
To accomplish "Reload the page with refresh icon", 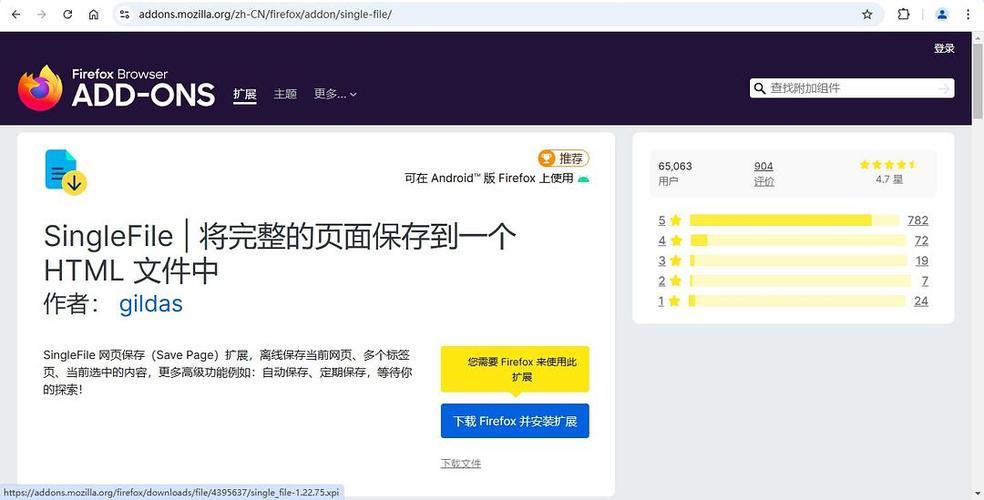I will tap(68, 14).
